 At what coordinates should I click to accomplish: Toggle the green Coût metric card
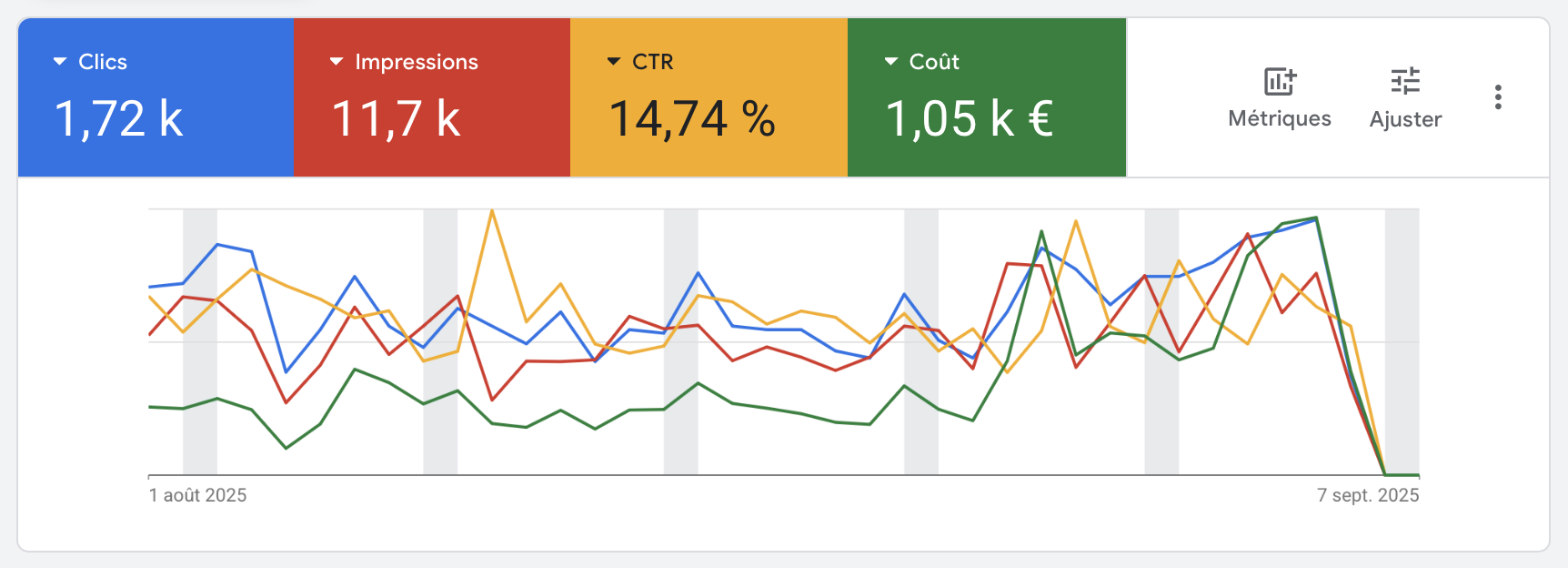point(986,96)
